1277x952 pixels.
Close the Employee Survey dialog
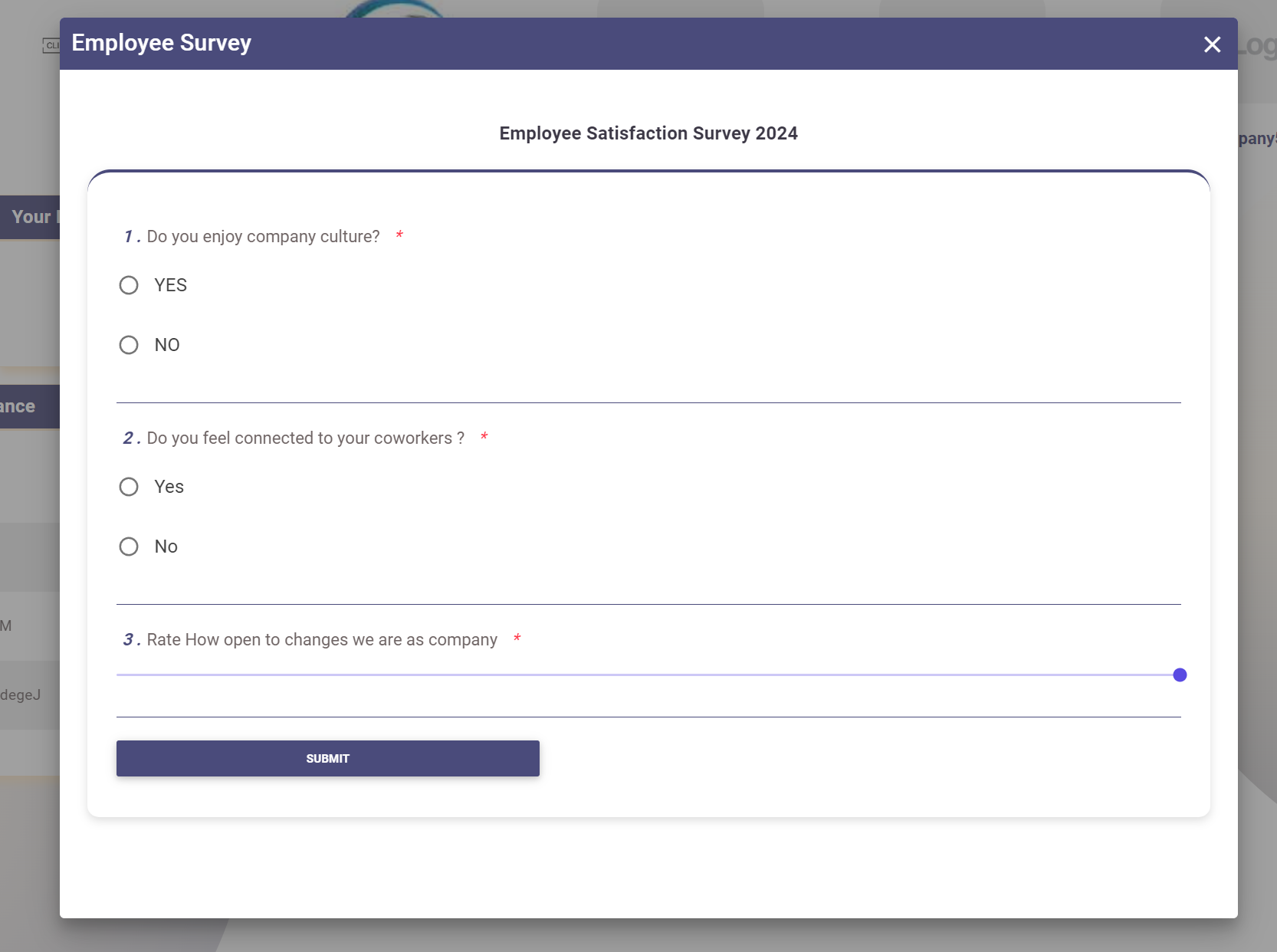point(1212,44)
